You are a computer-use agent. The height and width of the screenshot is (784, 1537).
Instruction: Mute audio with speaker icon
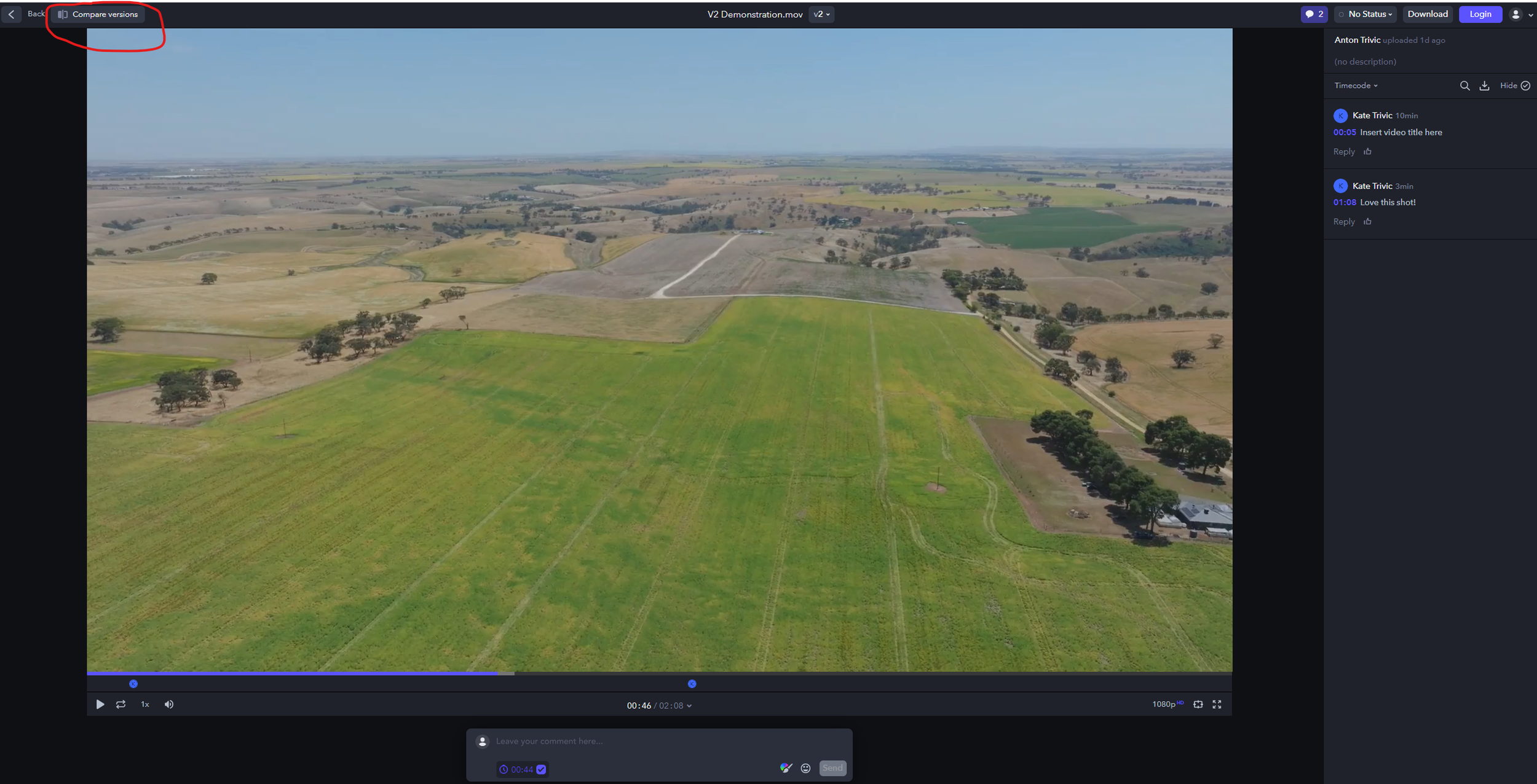(169, 704)
